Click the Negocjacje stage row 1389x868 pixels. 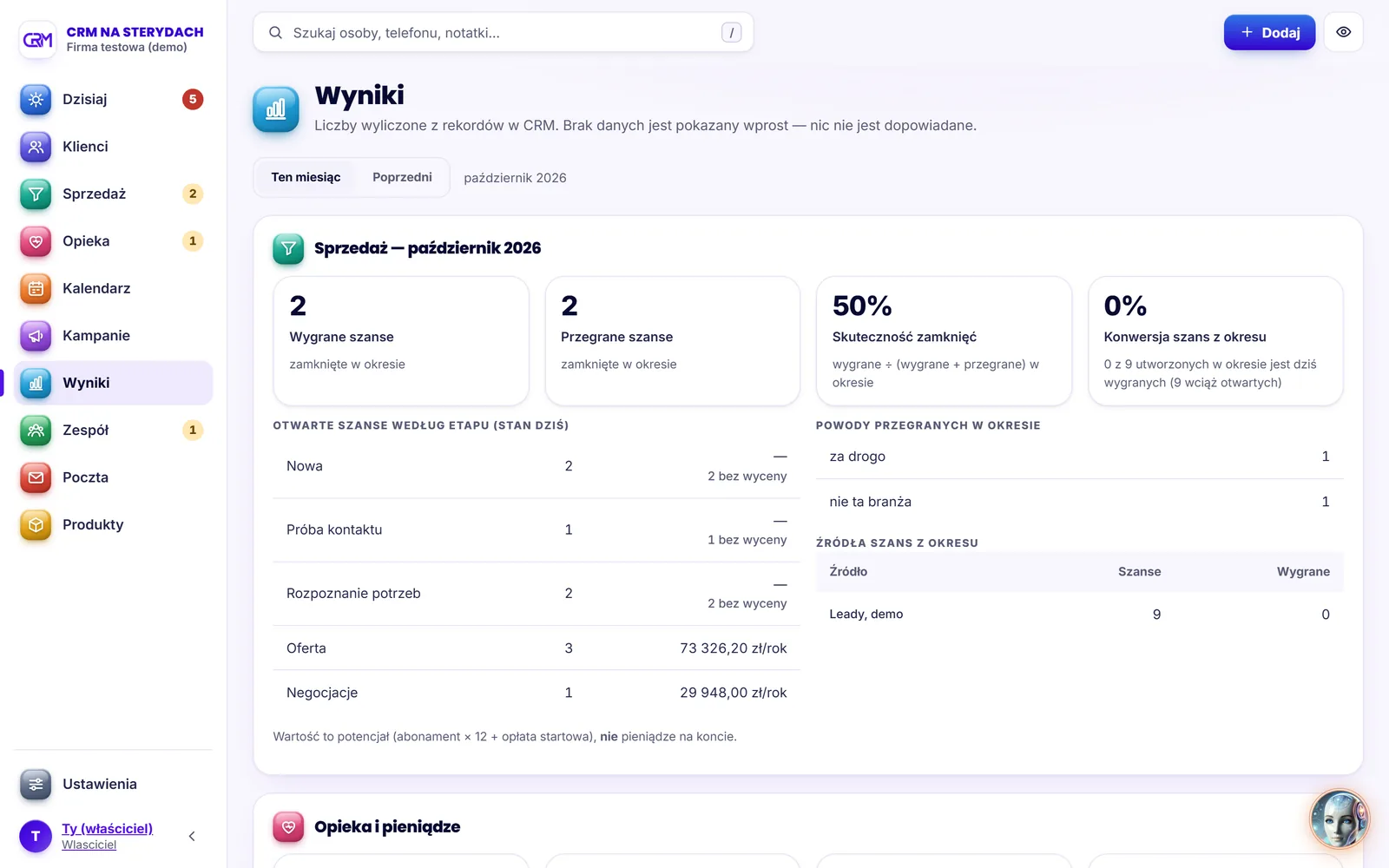[537, 693]
